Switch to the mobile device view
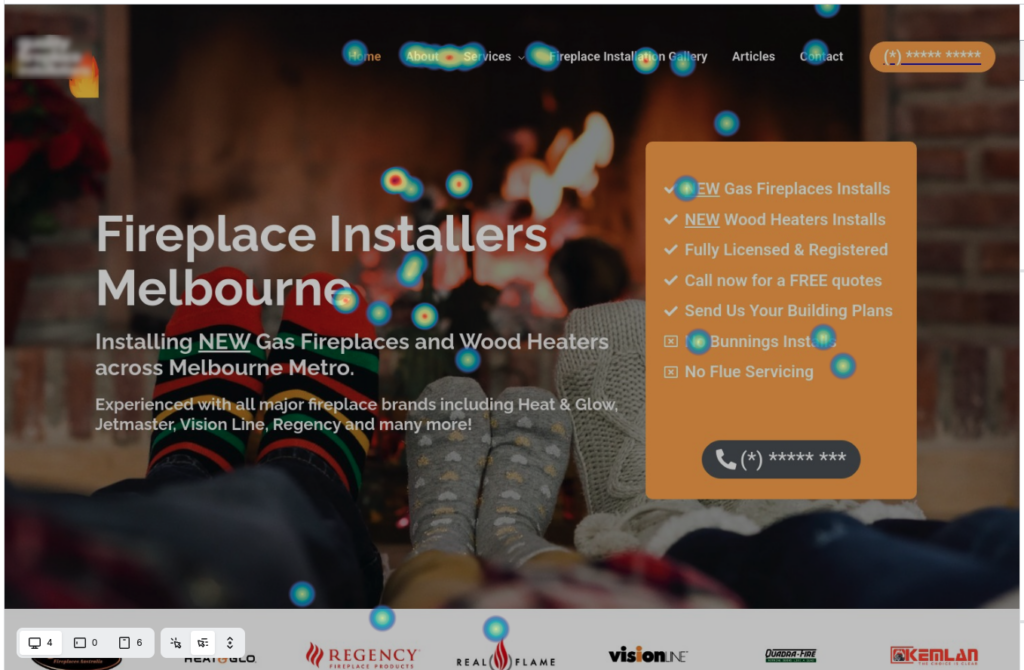The image size is (1024, 670). [125, 643]
